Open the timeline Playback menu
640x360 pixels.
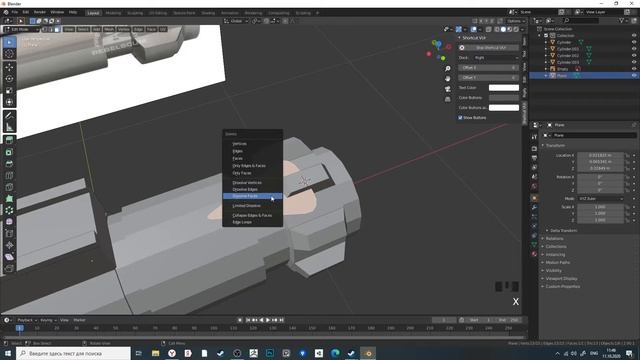(27, 320)
